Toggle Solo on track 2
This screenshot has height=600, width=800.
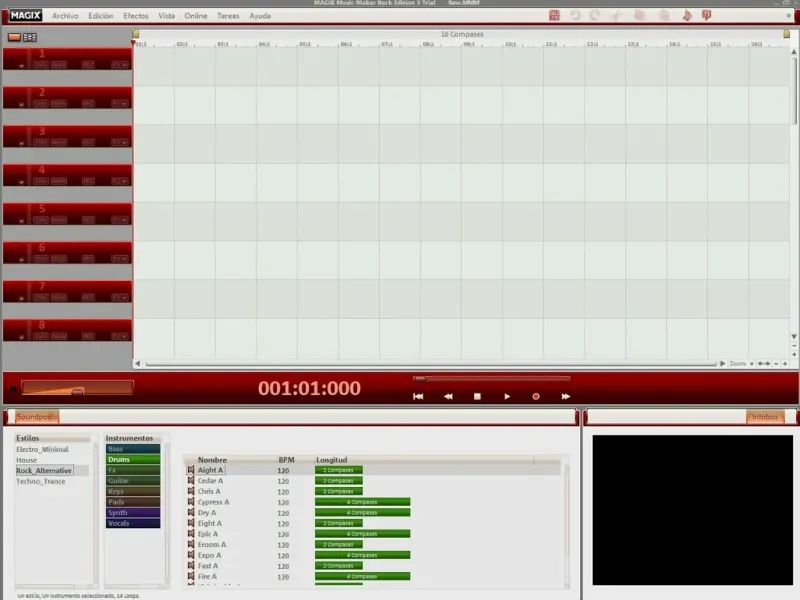pos(41,104)
